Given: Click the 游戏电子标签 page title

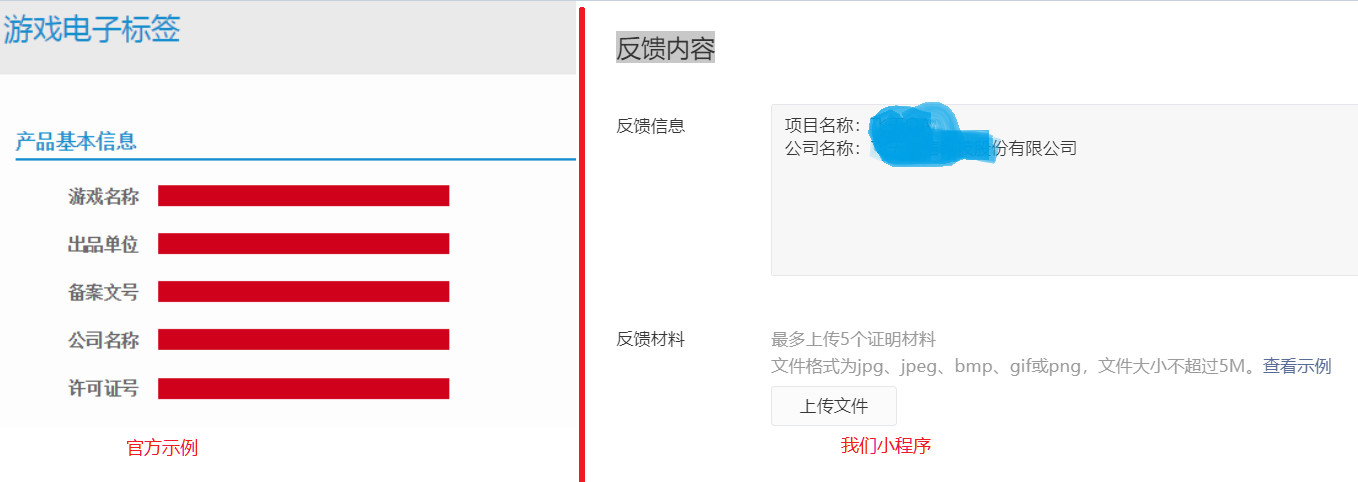Looking at the screenshot, I should coord(92,30).
